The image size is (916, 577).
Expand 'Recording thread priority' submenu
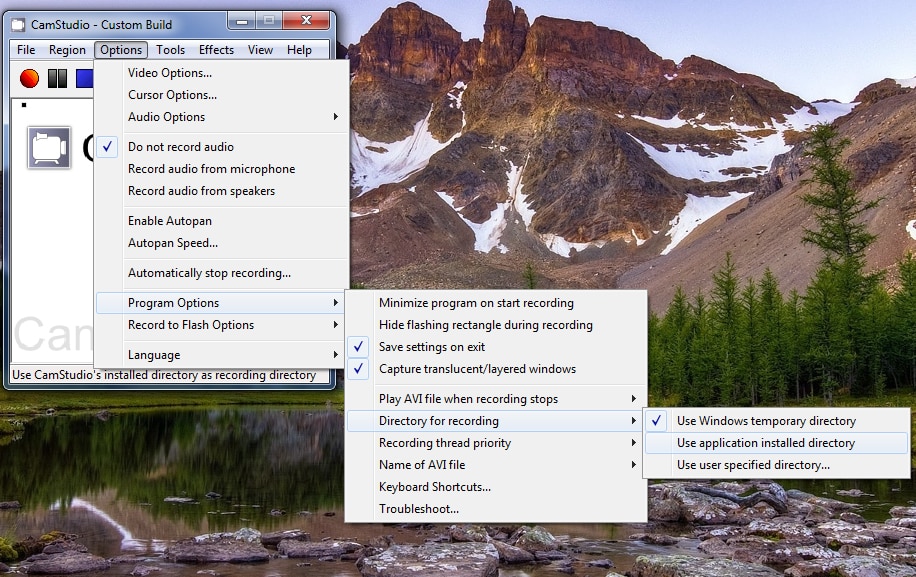[445, 443]
